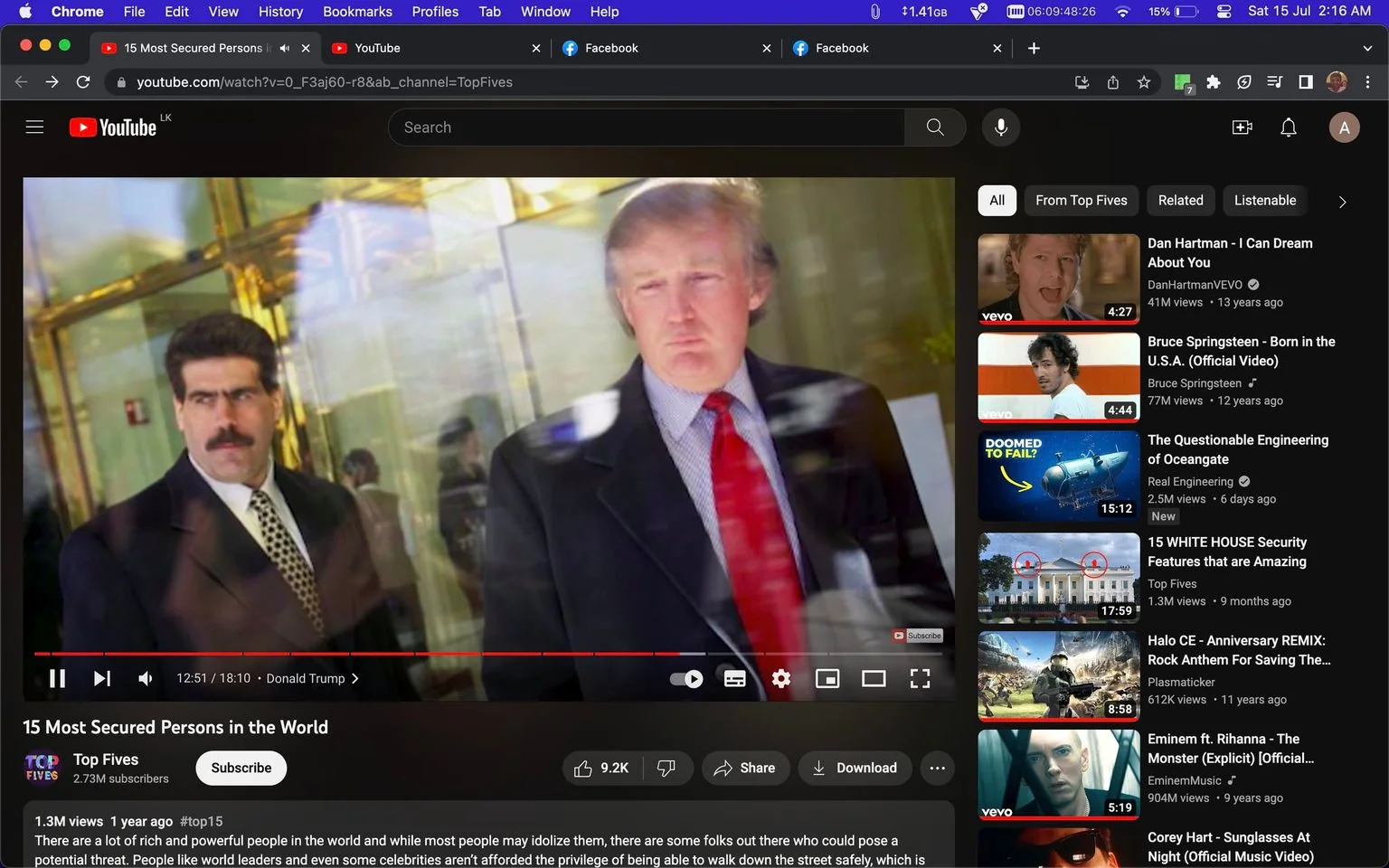
Task: Toggle subtitles closed captions
Action: coord(735,679)
